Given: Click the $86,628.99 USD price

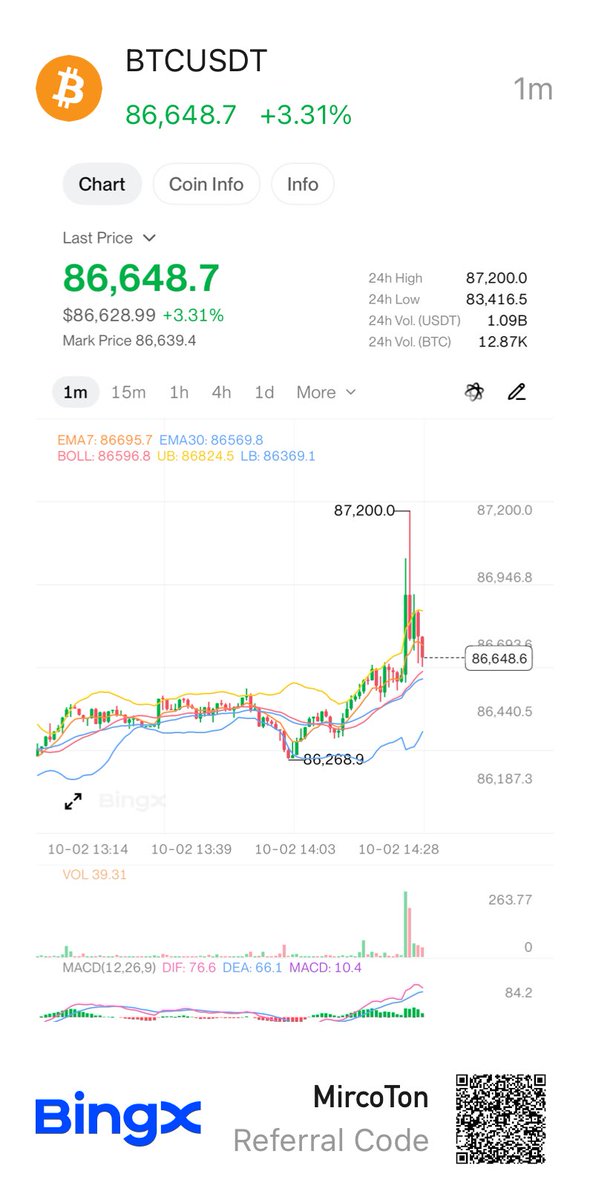Looking at the screenshot, I should (x=109, y=315).
